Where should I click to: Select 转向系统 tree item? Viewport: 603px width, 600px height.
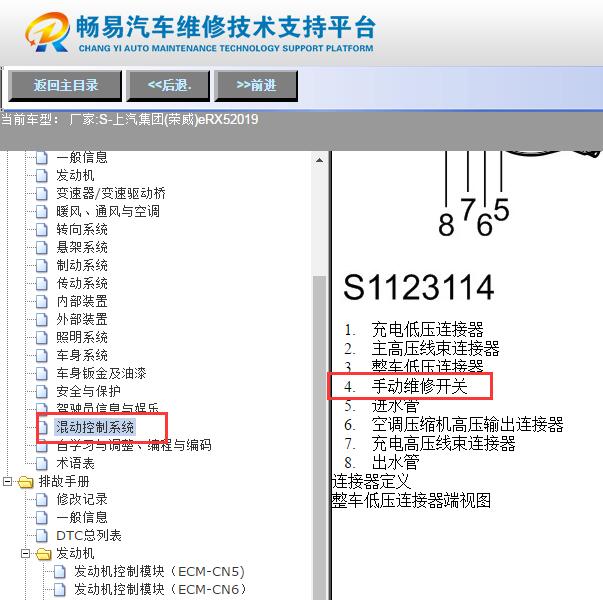point(82,230)
